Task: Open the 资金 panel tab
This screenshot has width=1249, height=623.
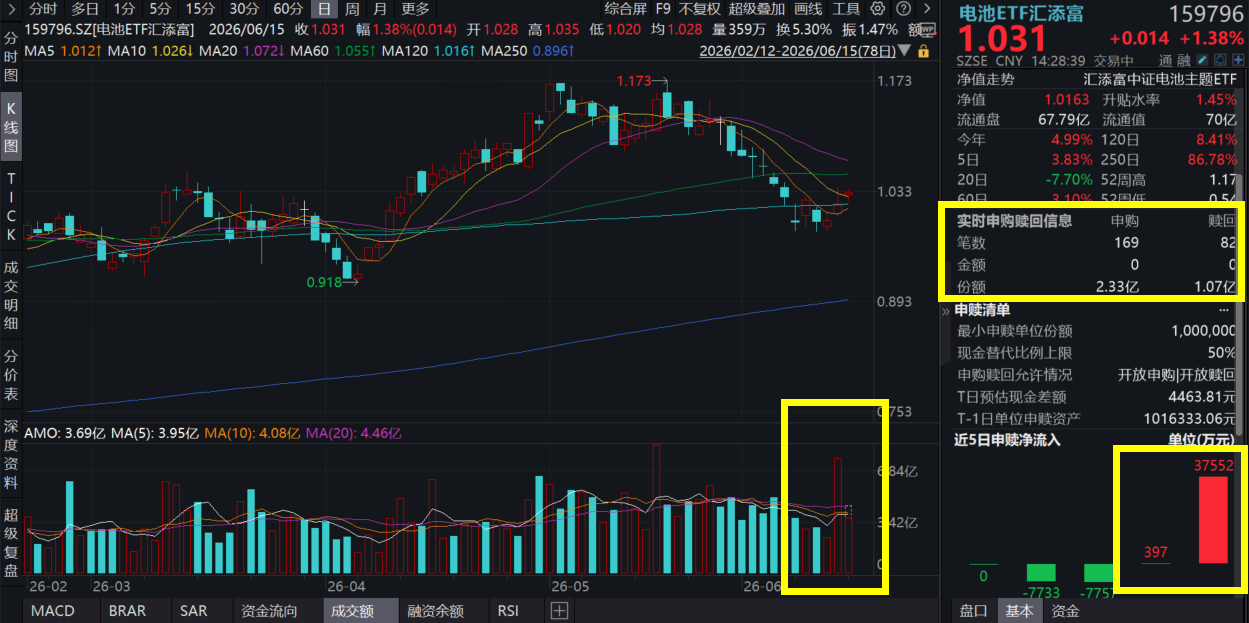Action: (1066, 610)
